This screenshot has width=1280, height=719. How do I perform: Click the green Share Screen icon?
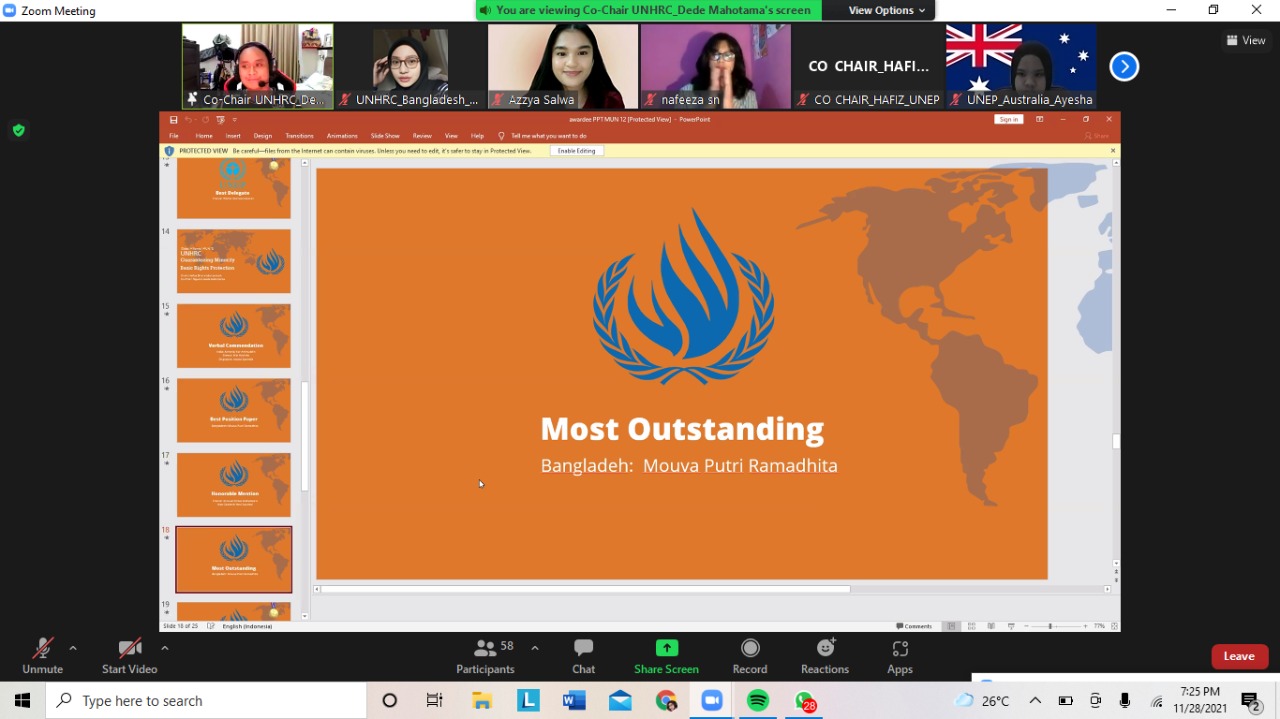(x=666, y=649)
